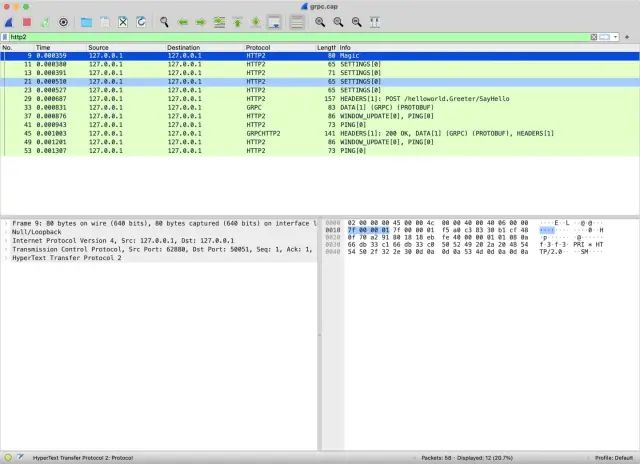Click highlighted hex bytes 7f 00 00 01
The width and height of the screenshot is (640, 464).
(369, 230)
